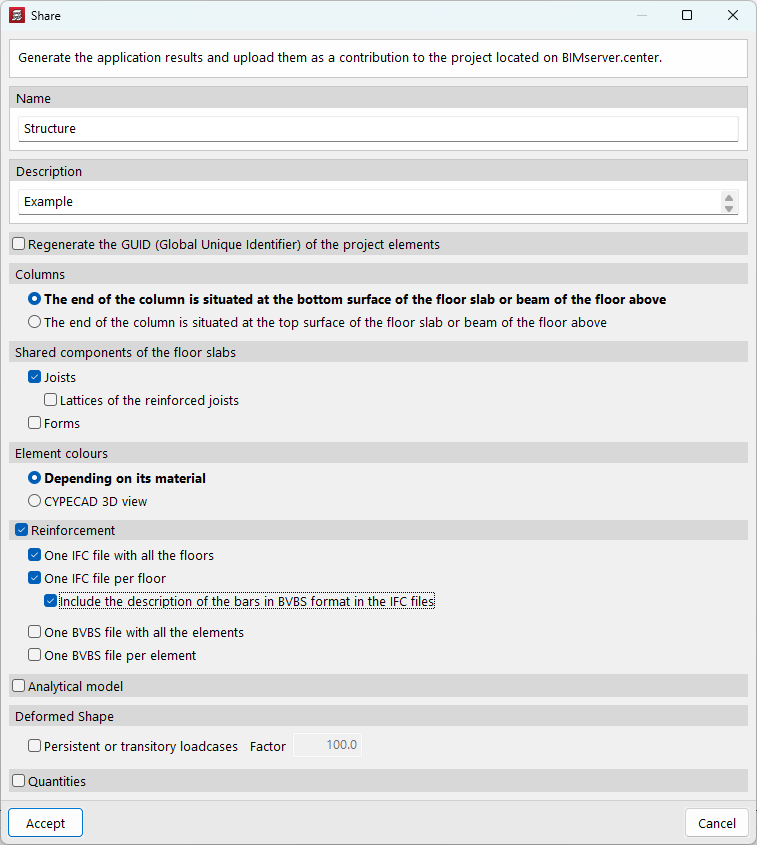Uncheck the Reinforcement section checkbox
The image size is (757, 845).
pyautogui.click(x=22, y=530)
